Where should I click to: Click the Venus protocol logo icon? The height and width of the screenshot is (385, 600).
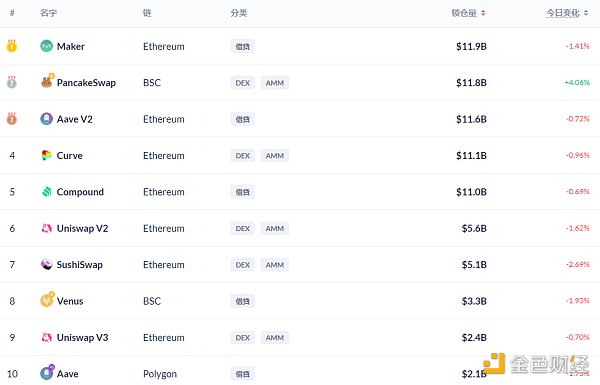tap(47, 300)
